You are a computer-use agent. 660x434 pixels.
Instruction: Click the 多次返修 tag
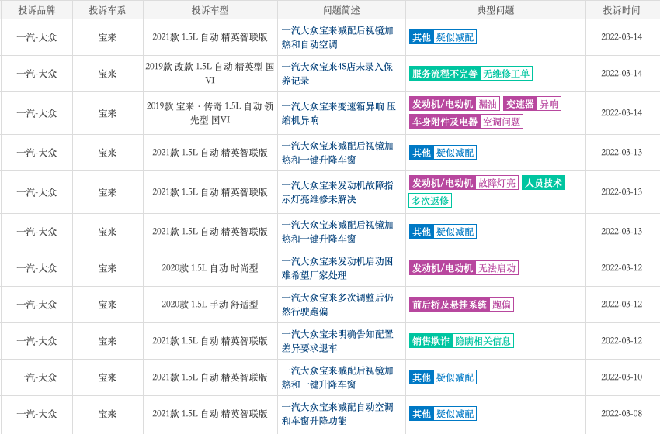pos(430,201)
